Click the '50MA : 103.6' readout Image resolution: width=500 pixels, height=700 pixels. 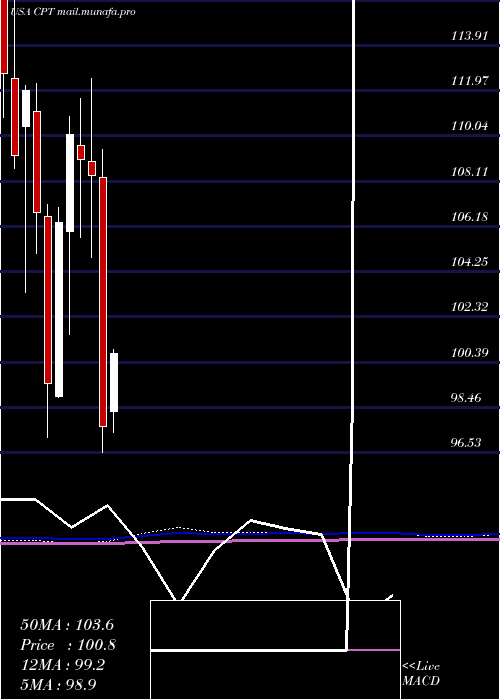point(65,625)
